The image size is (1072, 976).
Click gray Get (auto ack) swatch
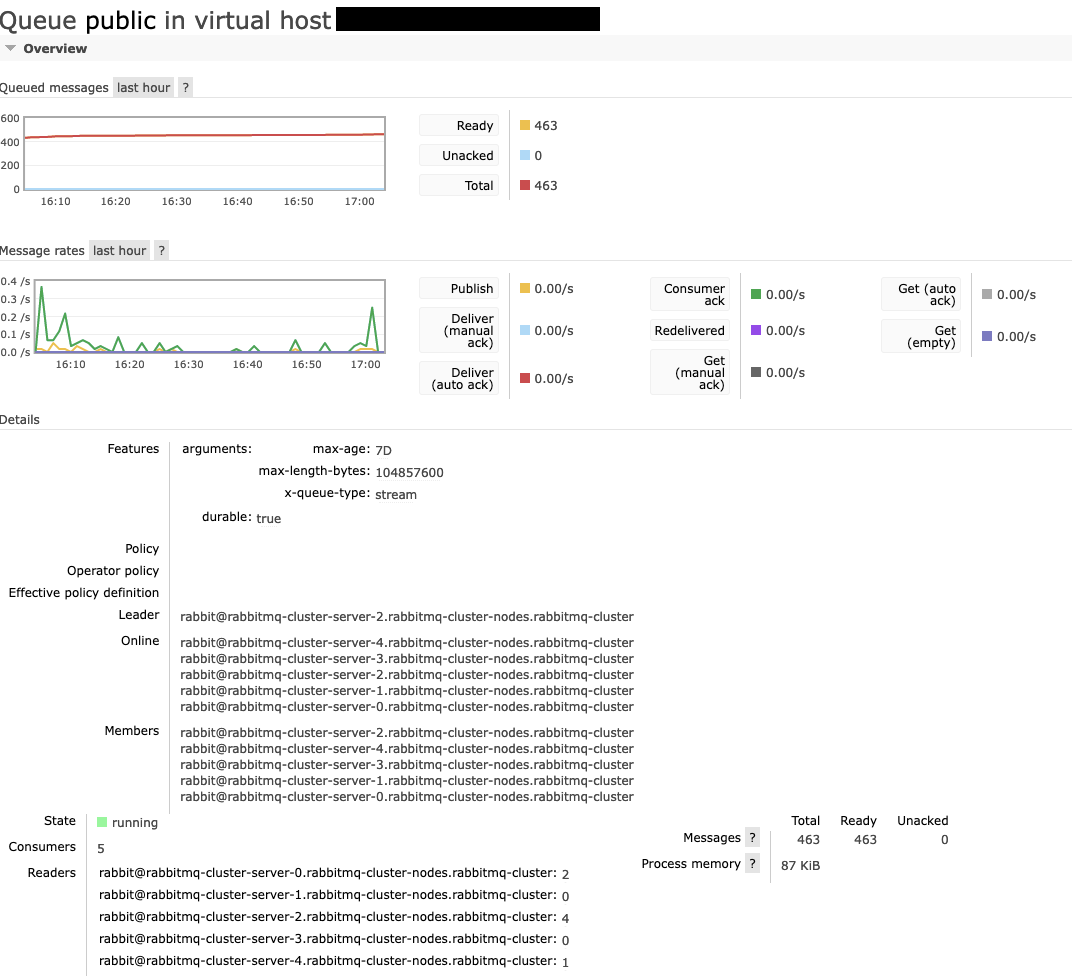click(987, 294)
